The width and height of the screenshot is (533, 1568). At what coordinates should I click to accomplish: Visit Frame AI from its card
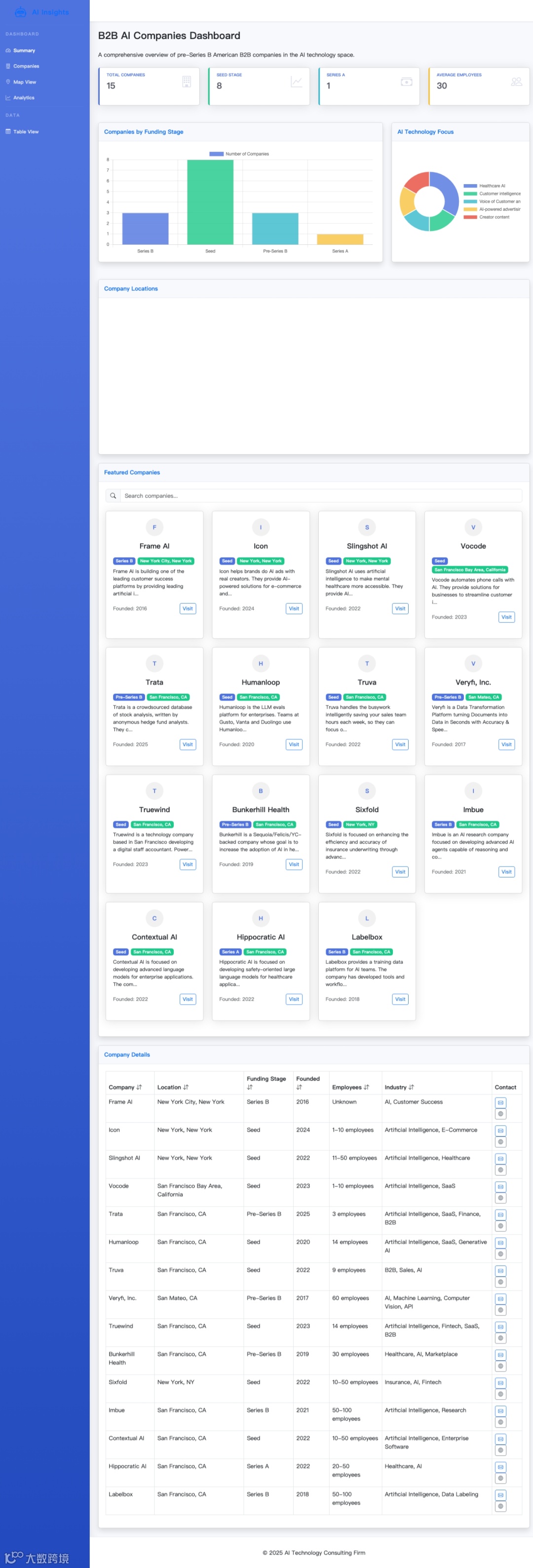coord(188,609)
